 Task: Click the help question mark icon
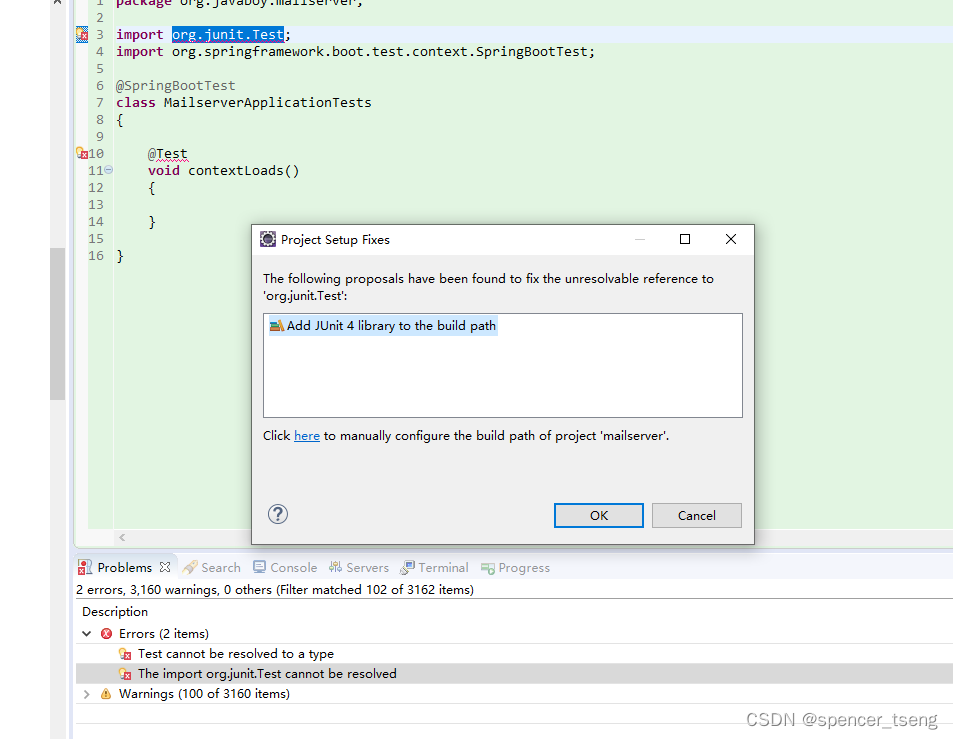click(x=278, y=514)
